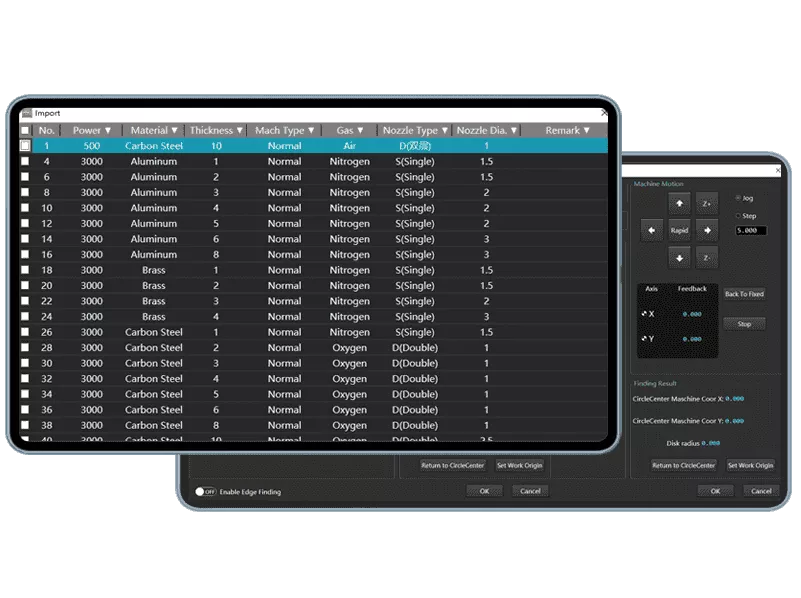Select the Jog radio option

click(739, 198)
